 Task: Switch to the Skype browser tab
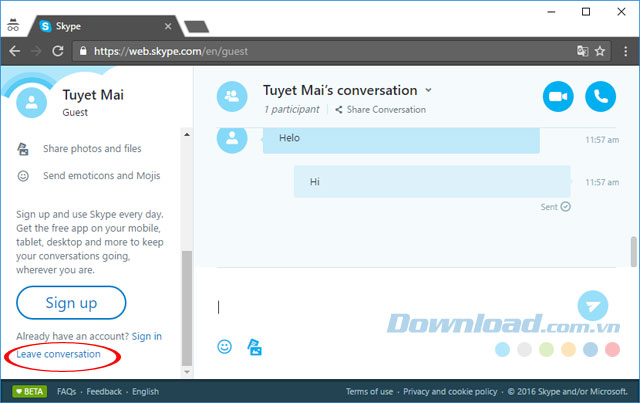[105, 27]
